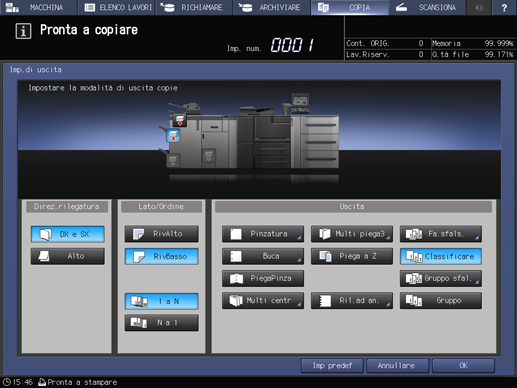This screenshot has width=517, height=388.
Task: Open the RICHIAMARE tab
Action: [194, 7]
